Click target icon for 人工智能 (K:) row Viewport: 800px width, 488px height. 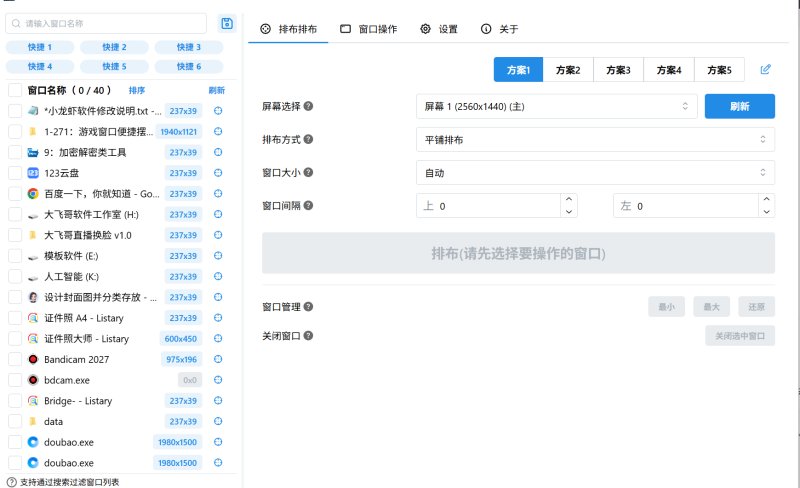tap(218, 276)
